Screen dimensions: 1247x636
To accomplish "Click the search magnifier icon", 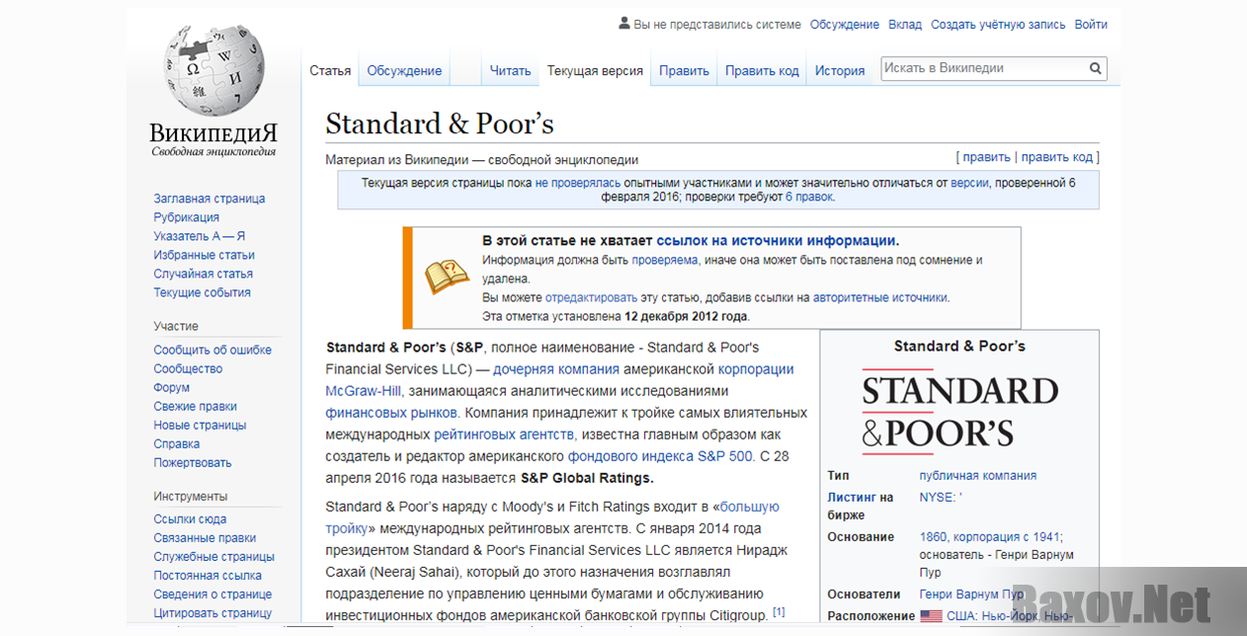I will click(1095, 69).
